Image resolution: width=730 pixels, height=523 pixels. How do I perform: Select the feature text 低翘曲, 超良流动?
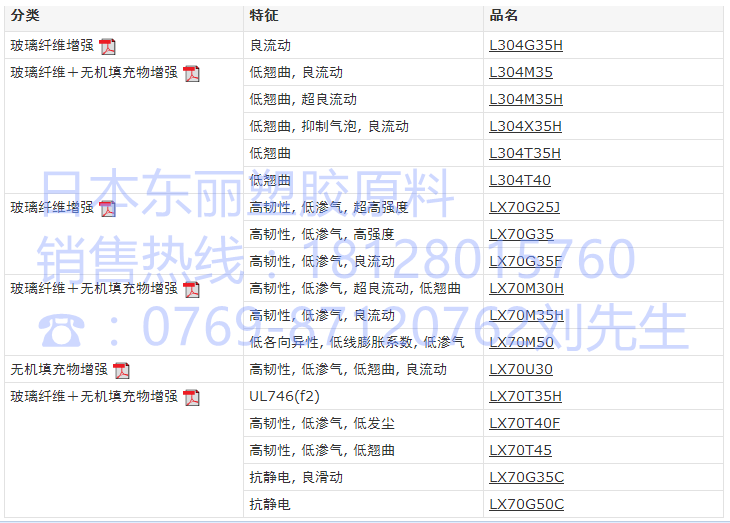(x=303, y=99)
